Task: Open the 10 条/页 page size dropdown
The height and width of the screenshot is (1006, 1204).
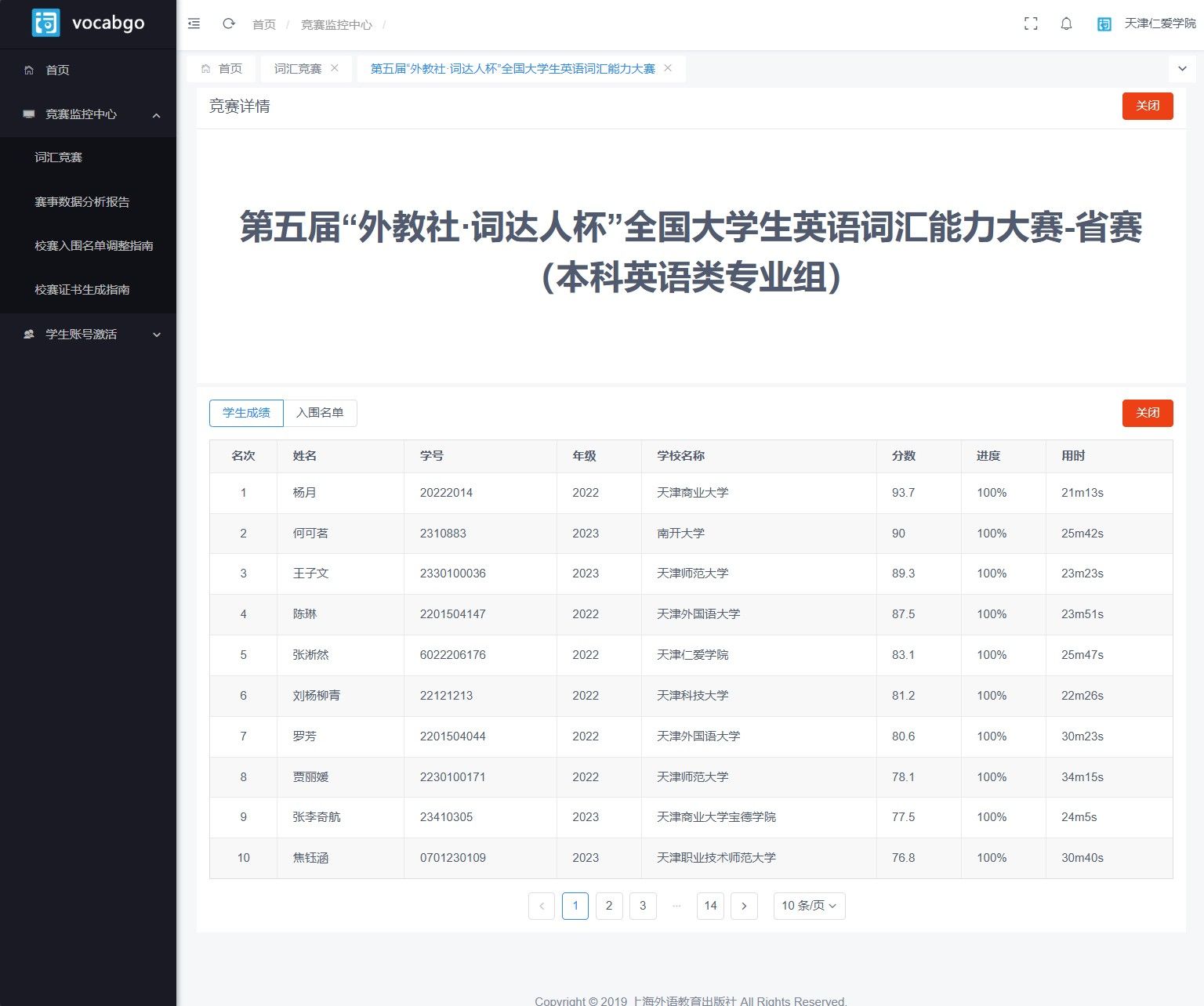Action: click(x=809, y=906)
